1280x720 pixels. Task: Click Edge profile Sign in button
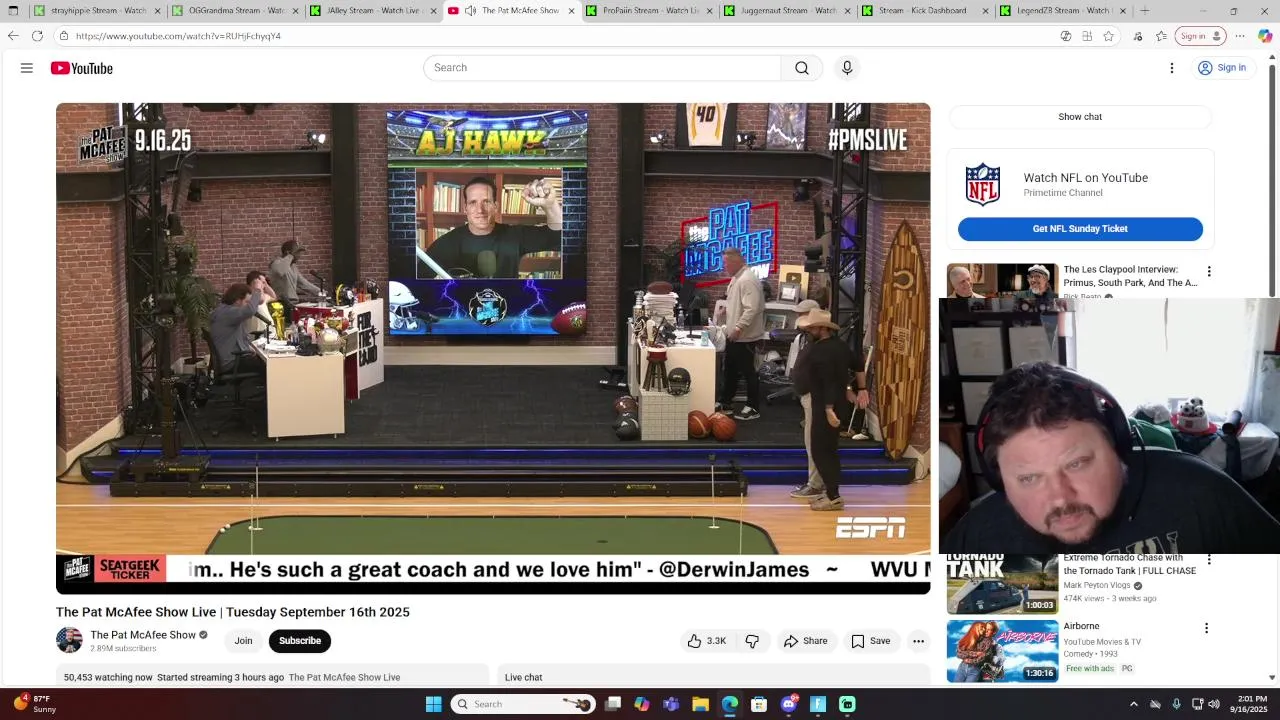click(x=1200, y=36)
